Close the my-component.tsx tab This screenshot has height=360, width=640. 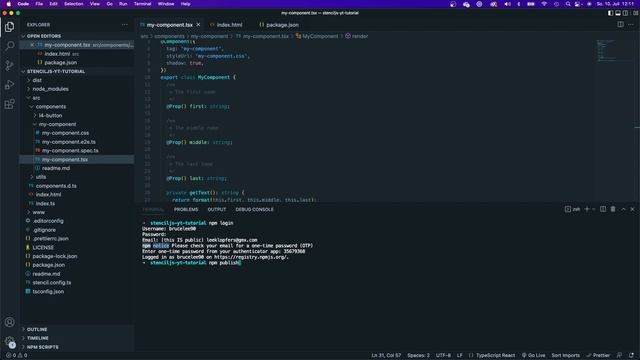click(198, 24)
